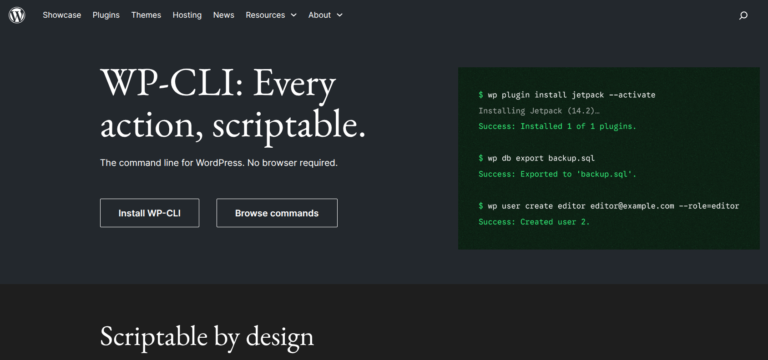Screen dimensions: 768x360
Task: Open the News nav item
Action: pos(223,15)
